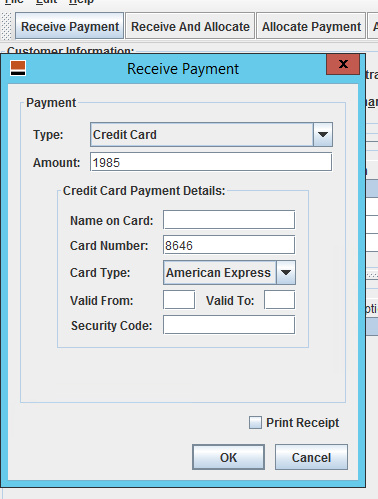Choose the Allocate Payment toolbar button
378x499 pixels.
311,26
